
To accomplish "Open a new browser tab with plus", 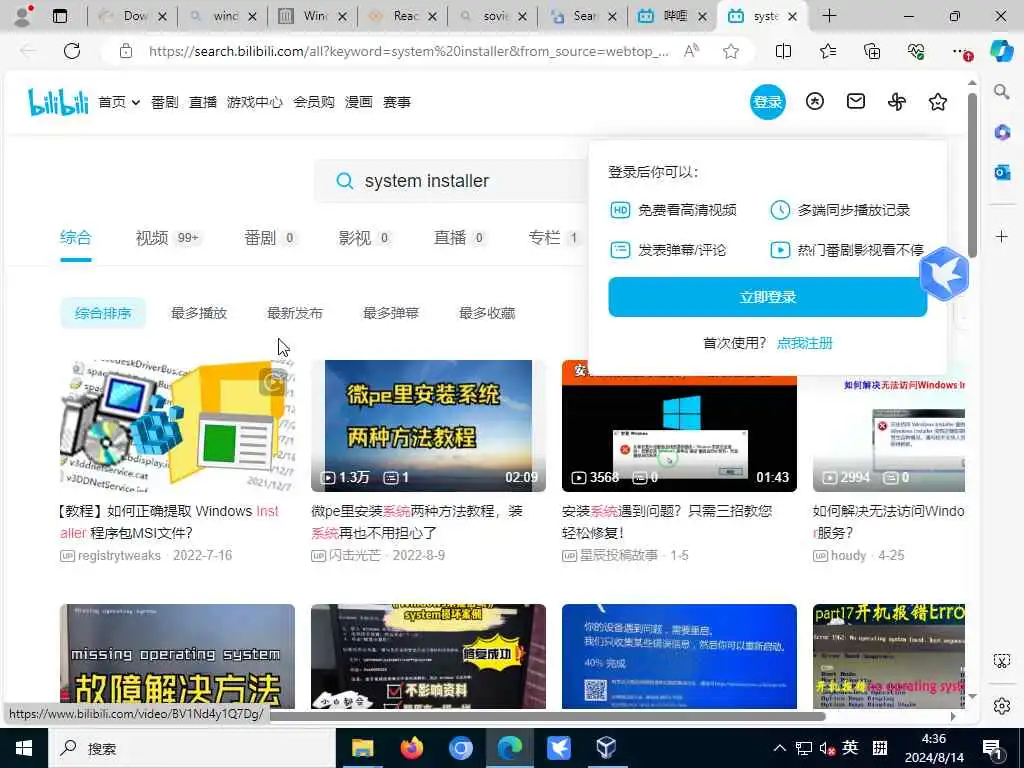I will pyautogui.click(x=829, y=16).
